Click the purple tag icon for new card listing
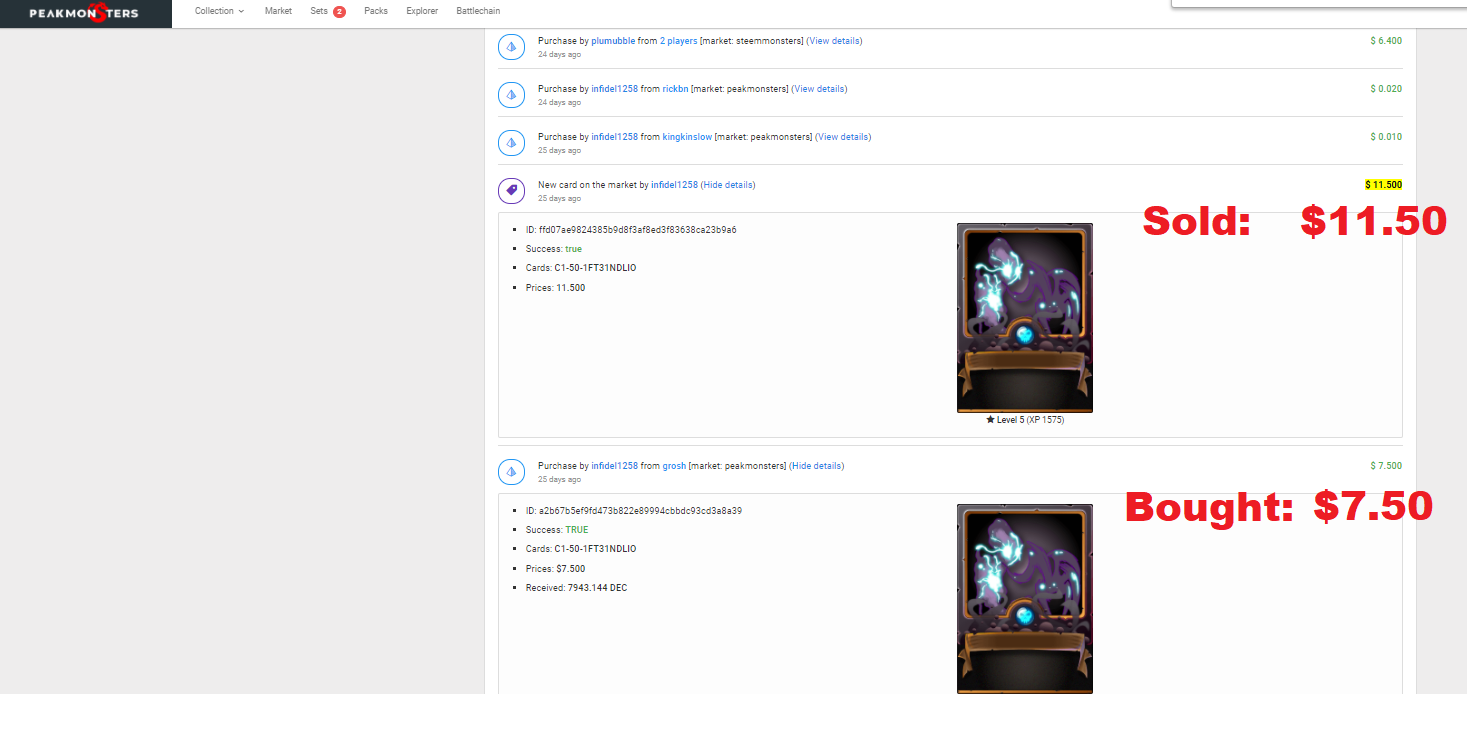 click(511, 191)
